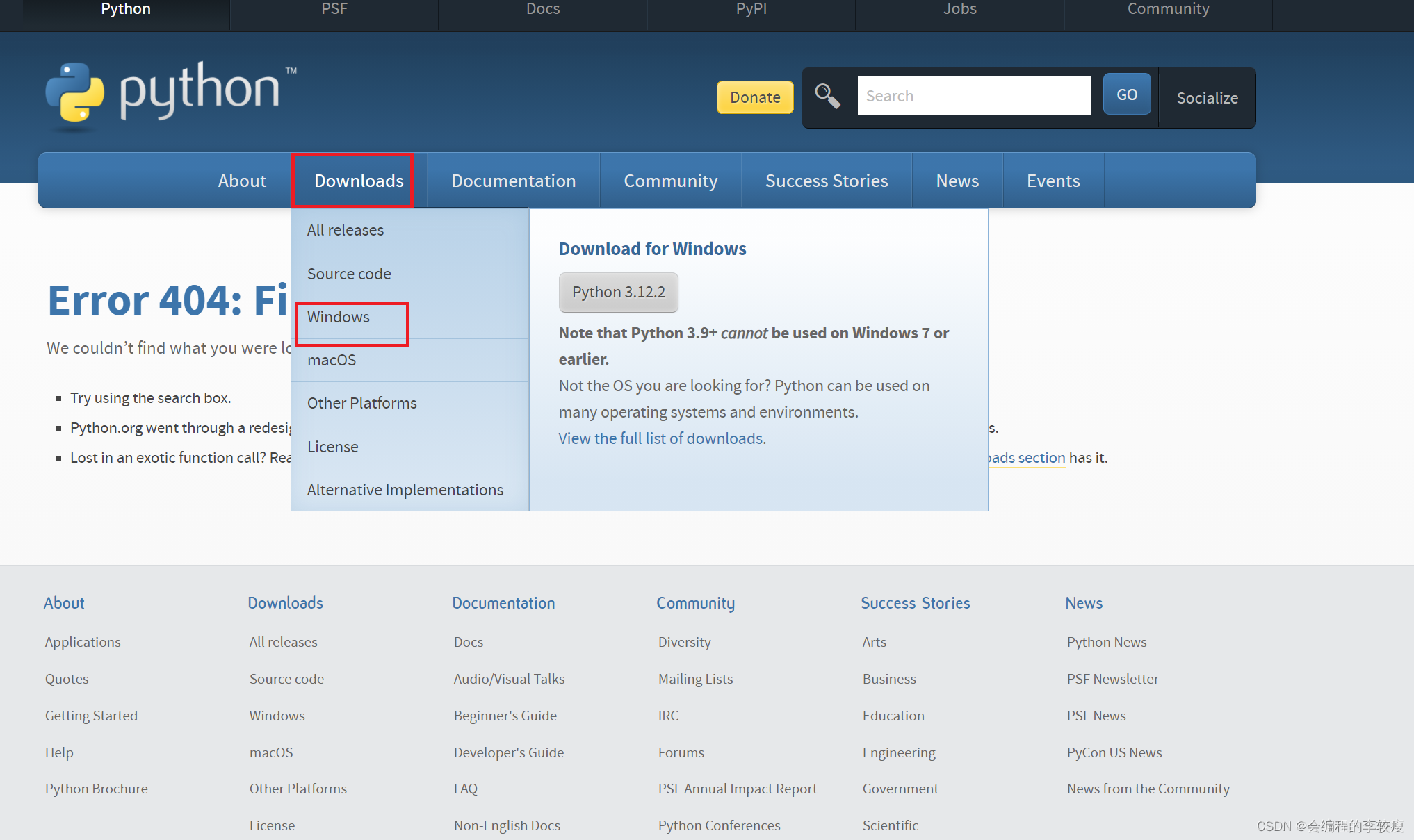This screenshot has width=1414, height=840.
Task: Choose License in Downloads dropdown
Action: coord(409,447)
